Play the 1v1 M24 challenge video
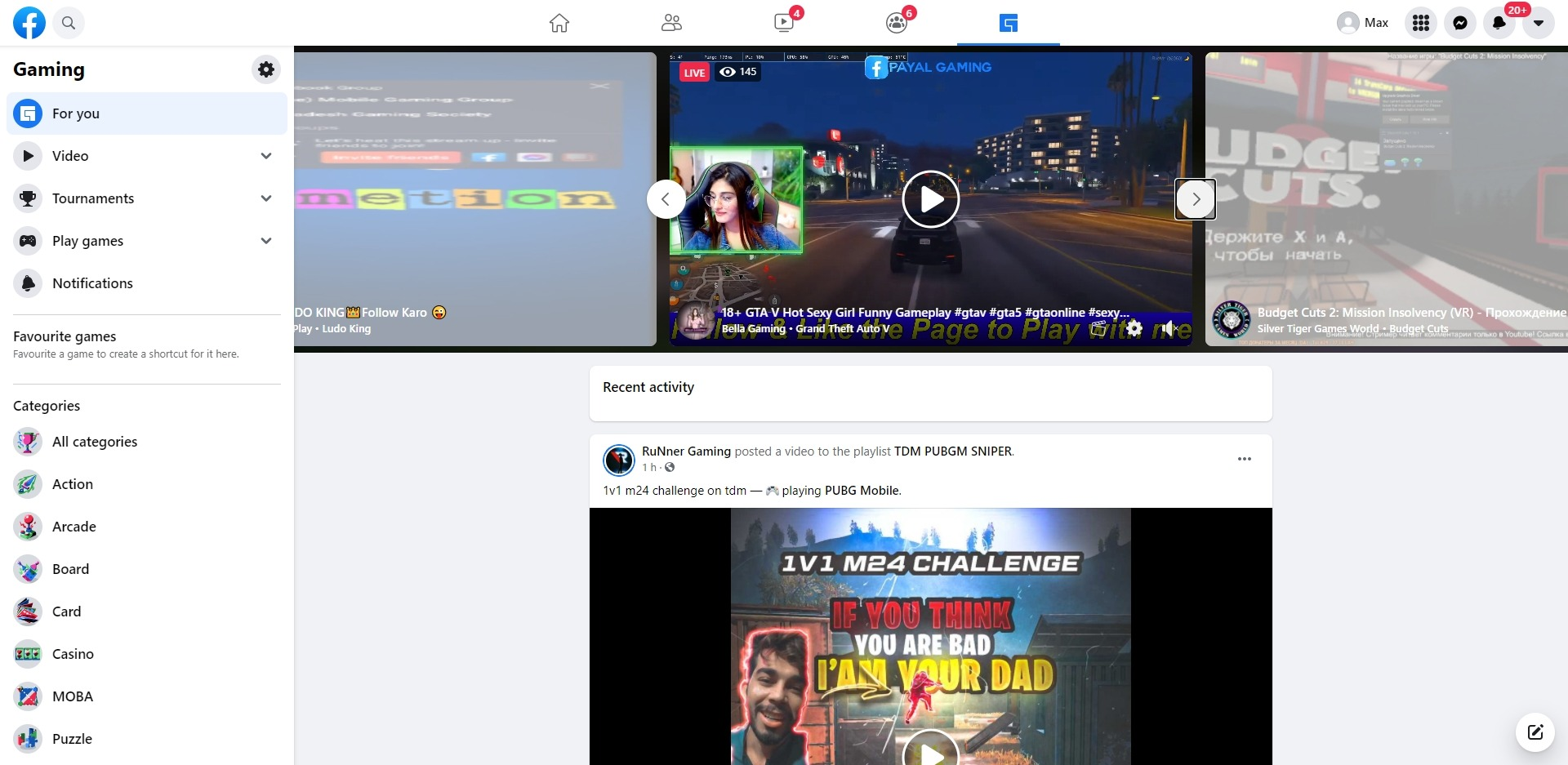 click(x=931, y=756)
